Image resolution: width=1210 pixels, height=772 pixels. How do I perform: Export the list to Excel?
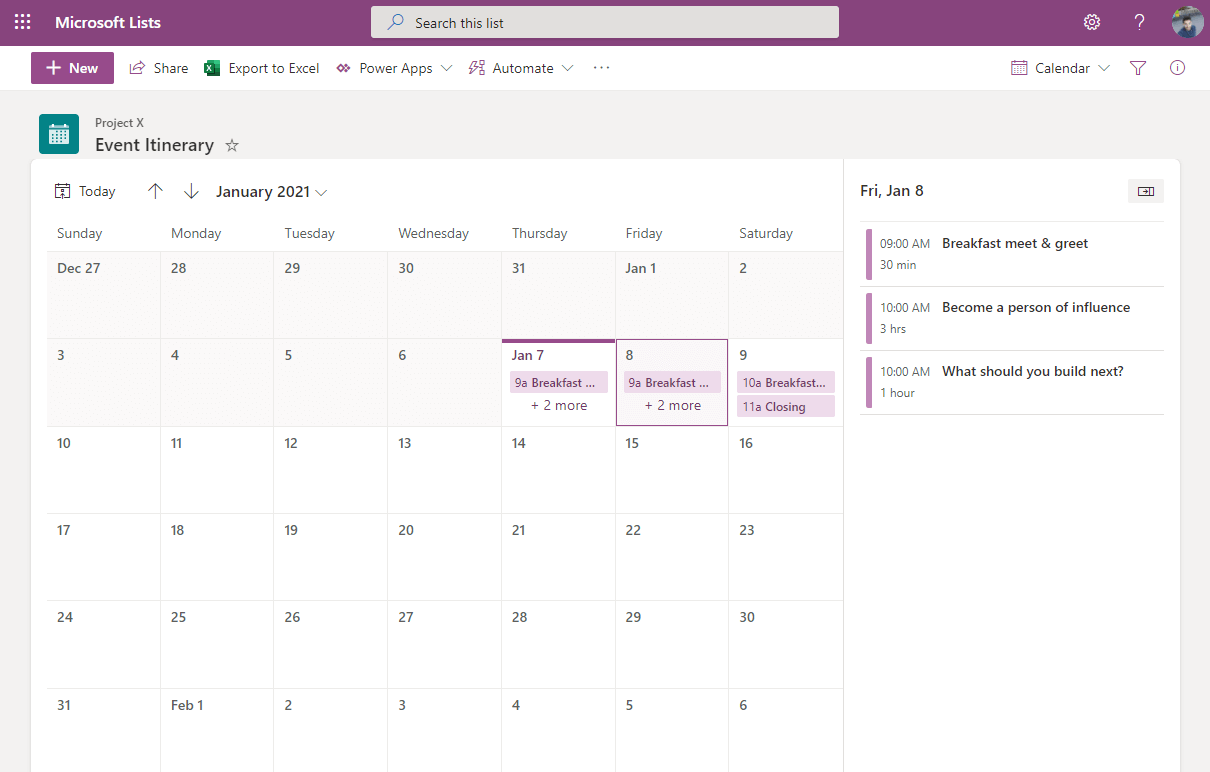pos(261,67)
